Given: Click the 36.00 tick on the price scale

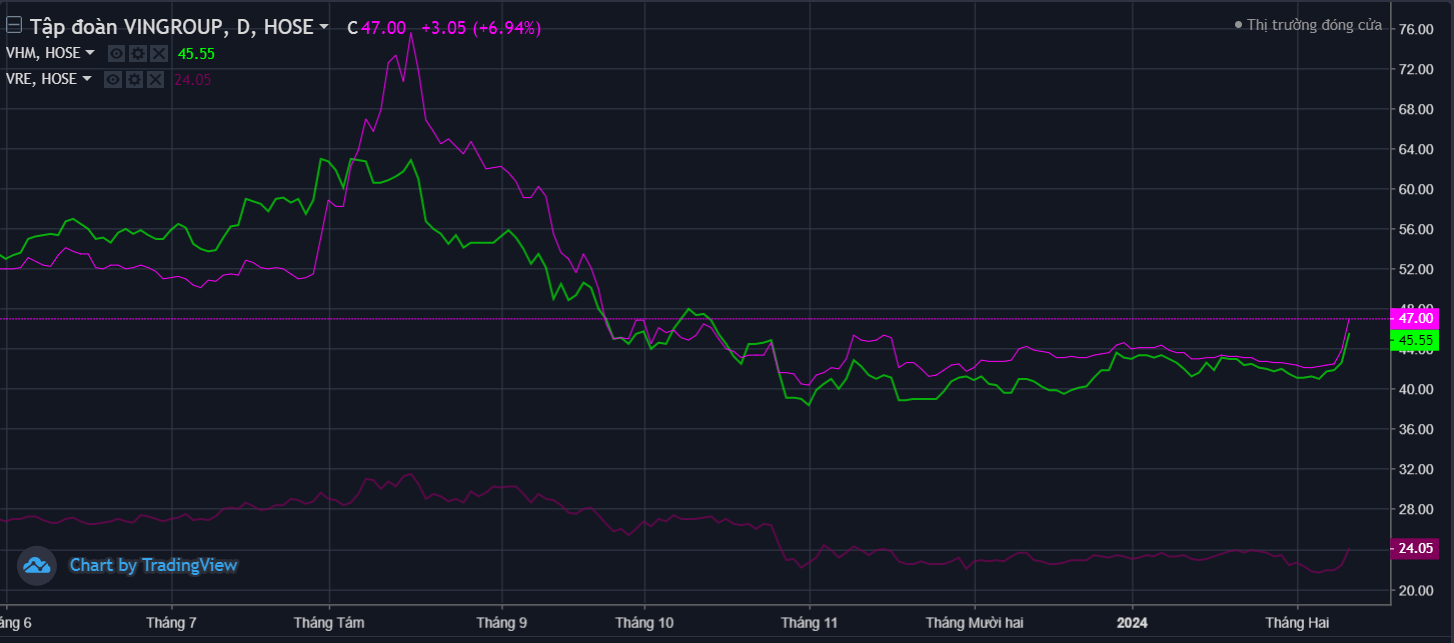Looking at the screenshot, I should click(x=1416, y=429).
